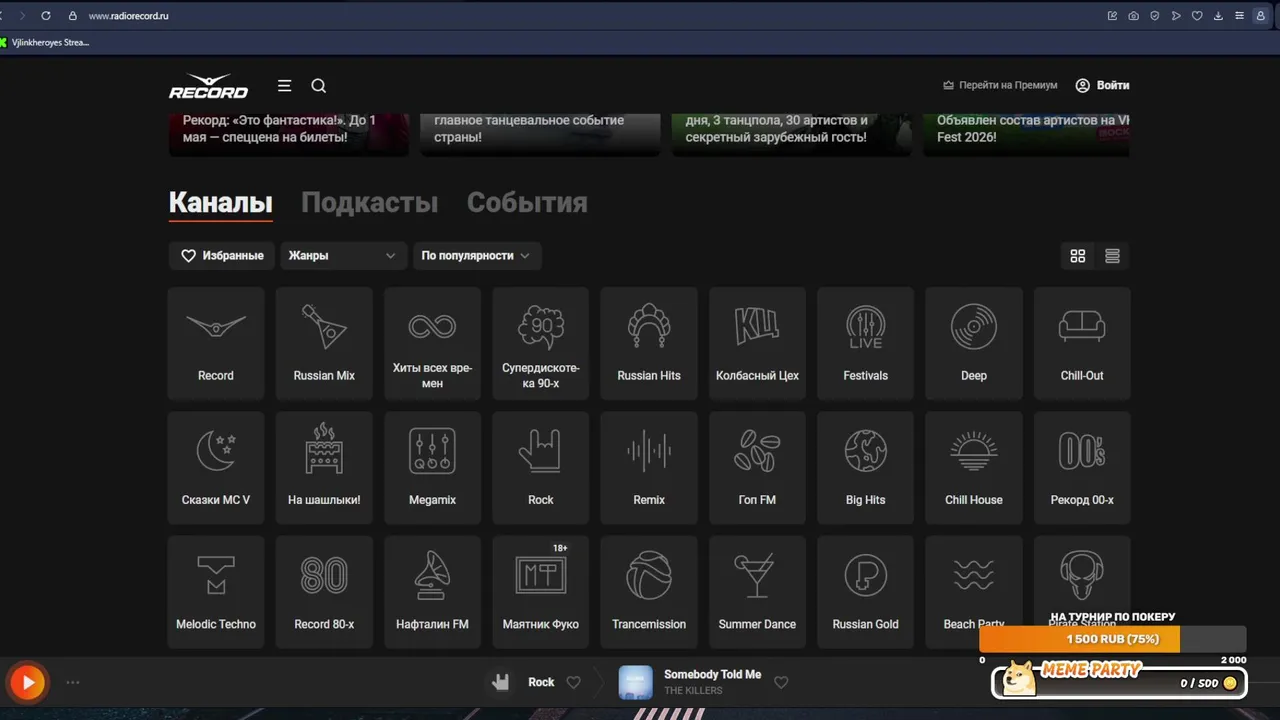Click the Войти login button

[x=1102, y=86]
